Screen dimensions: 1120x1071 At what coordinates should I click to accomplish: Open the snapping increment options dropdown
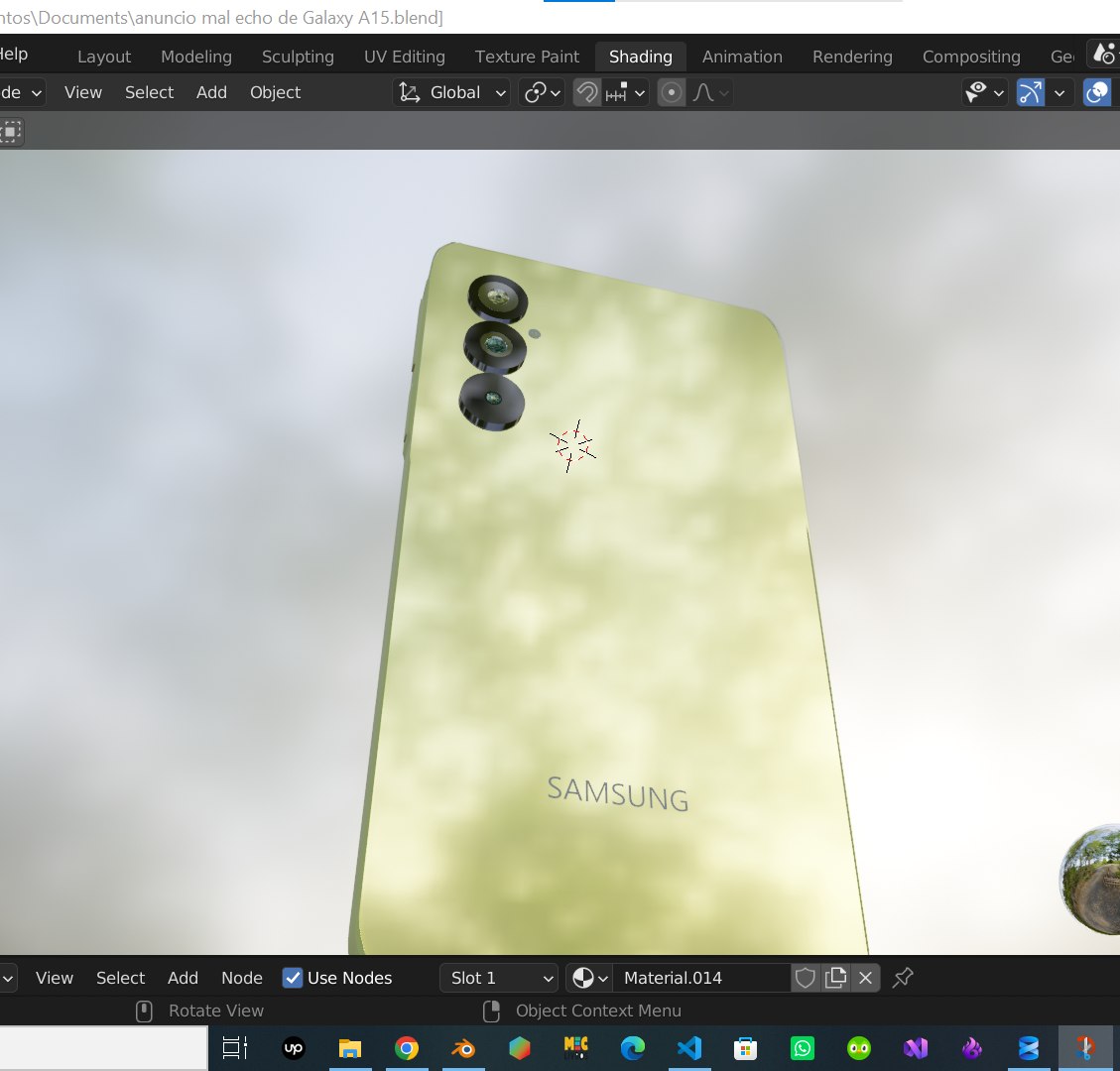click(626, 93)
